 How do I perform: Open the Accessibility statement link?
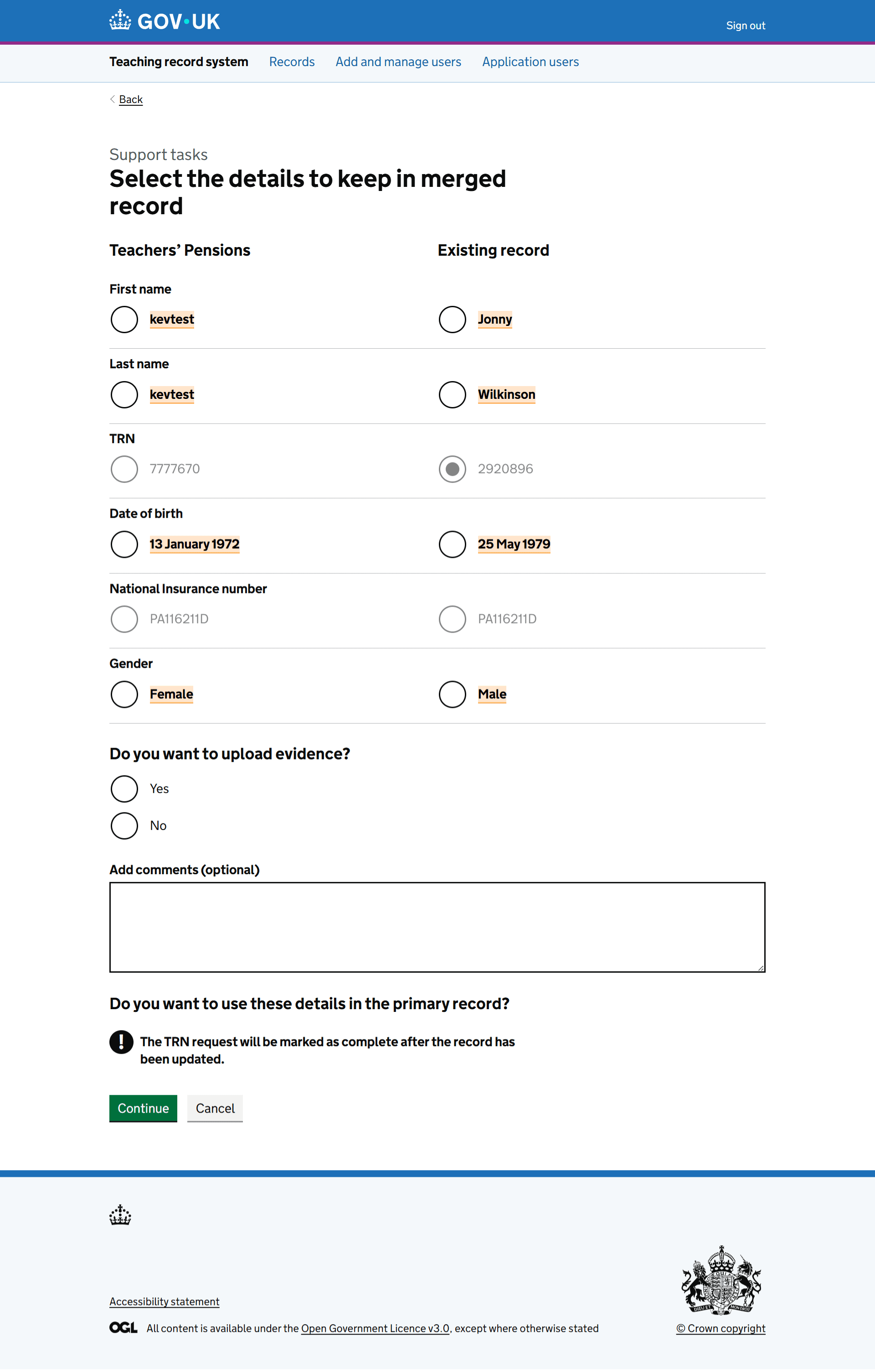[x=164, y=1301]
